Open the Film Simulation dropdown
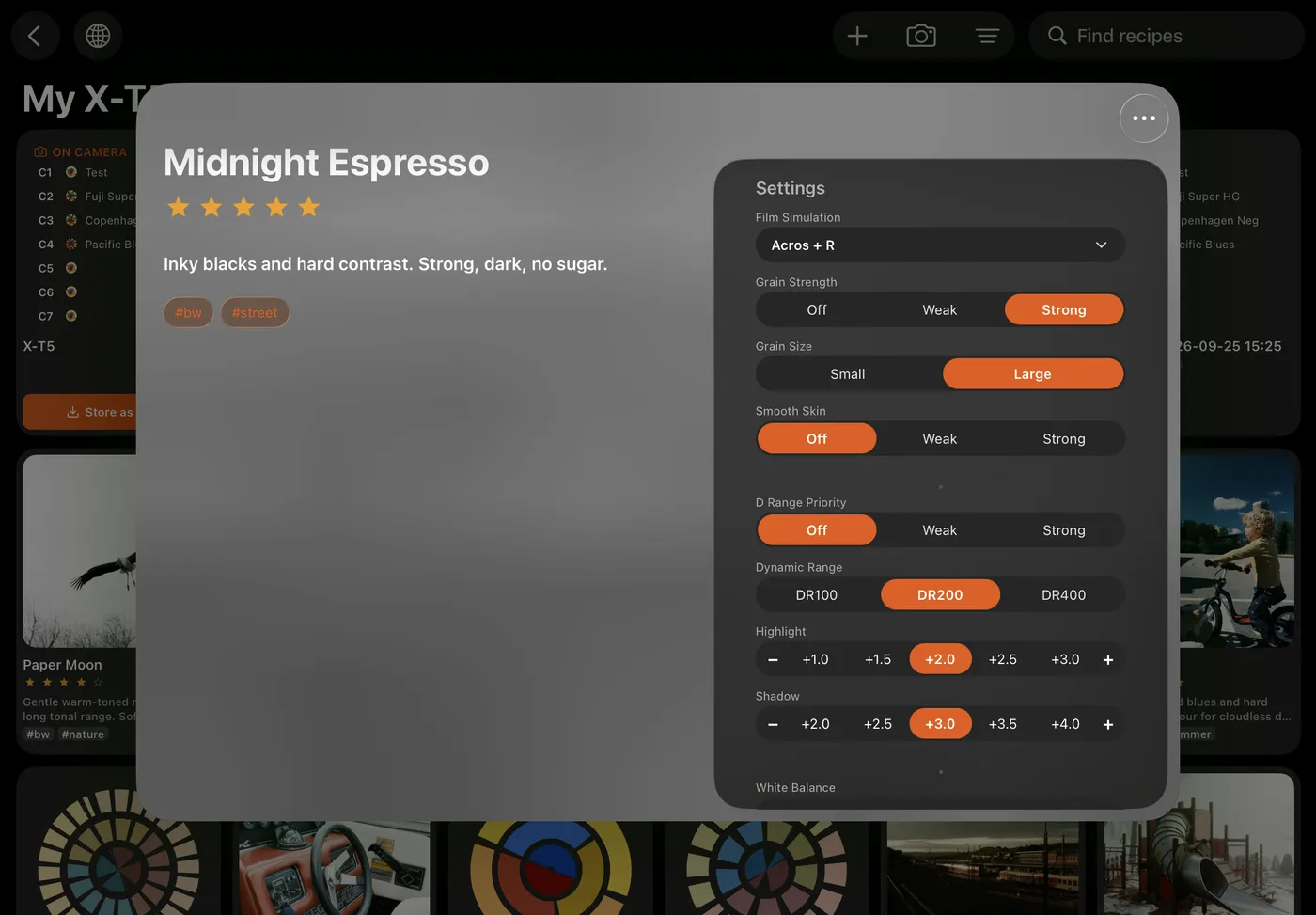Viewport: 1316px width, 915px height. click(x=940, y=245)
